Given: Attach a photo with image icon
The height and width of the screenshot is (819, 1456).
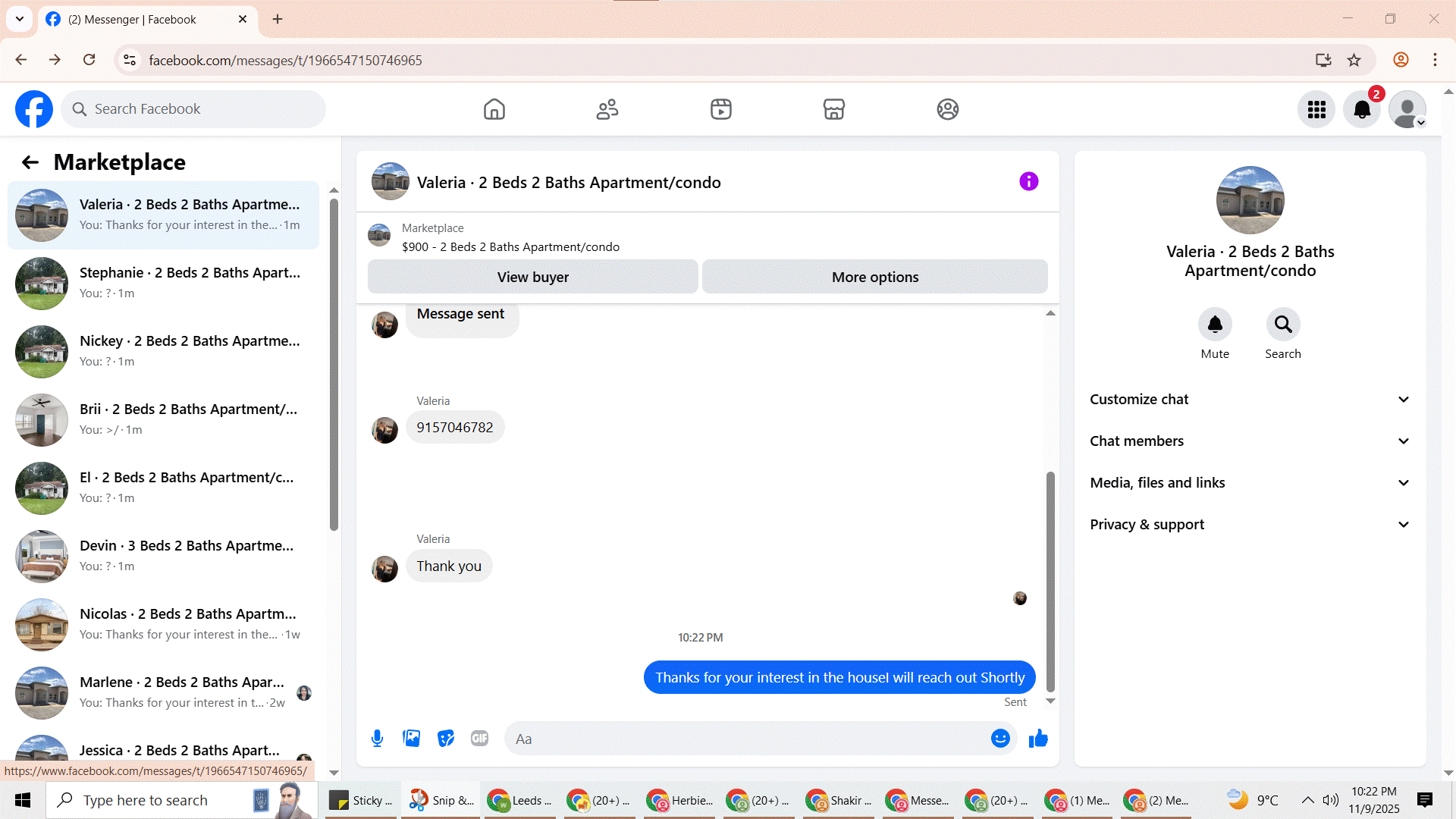Looking at the screenshot, I should tap(412, 739).
